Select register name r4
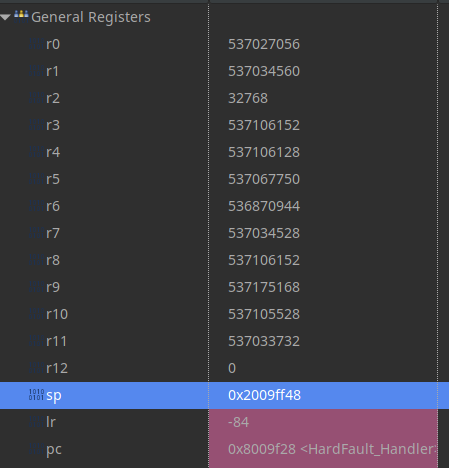This screenshot has height=468, width=449. [53, 152]
